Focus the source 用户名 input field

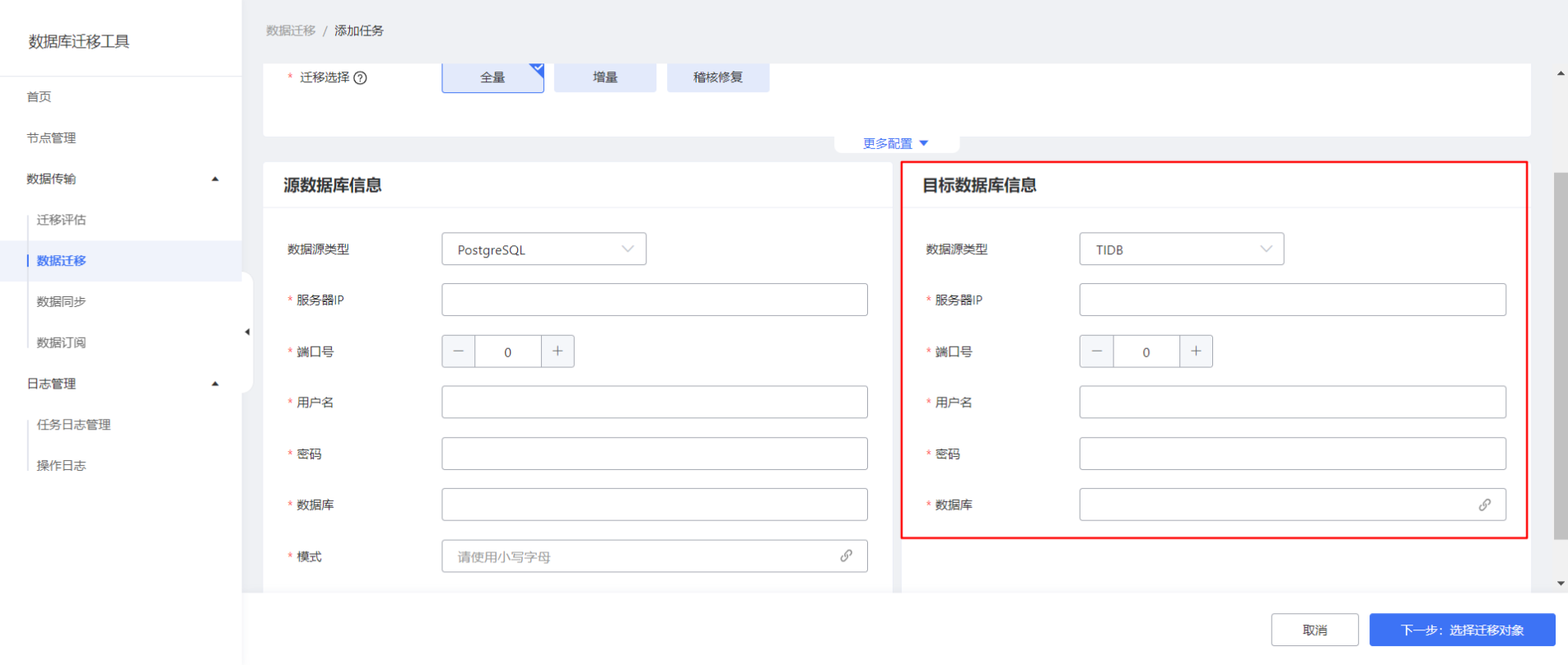tap(655, 402)
